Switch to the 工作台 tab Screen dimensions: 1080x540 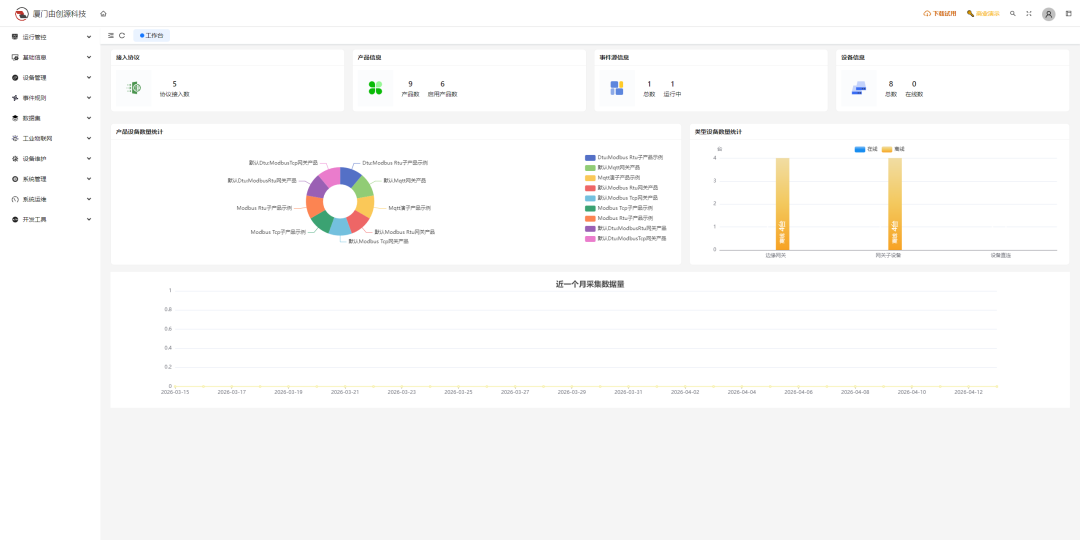coord(153,35)
